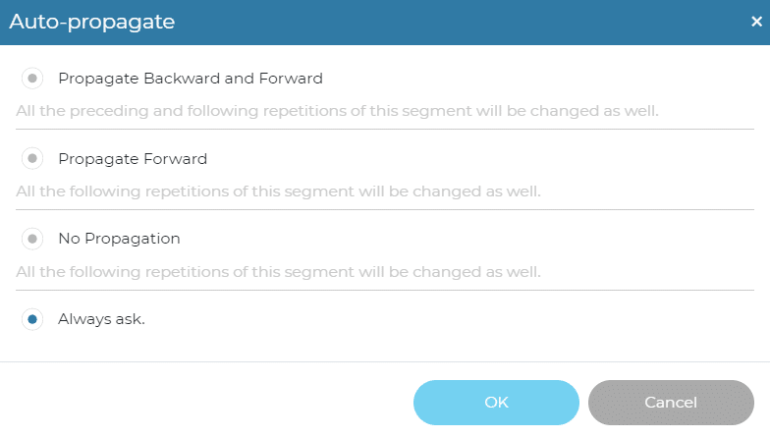Choose the No Propagation radio button
This screenshot has width=770, height=437.
33,239
